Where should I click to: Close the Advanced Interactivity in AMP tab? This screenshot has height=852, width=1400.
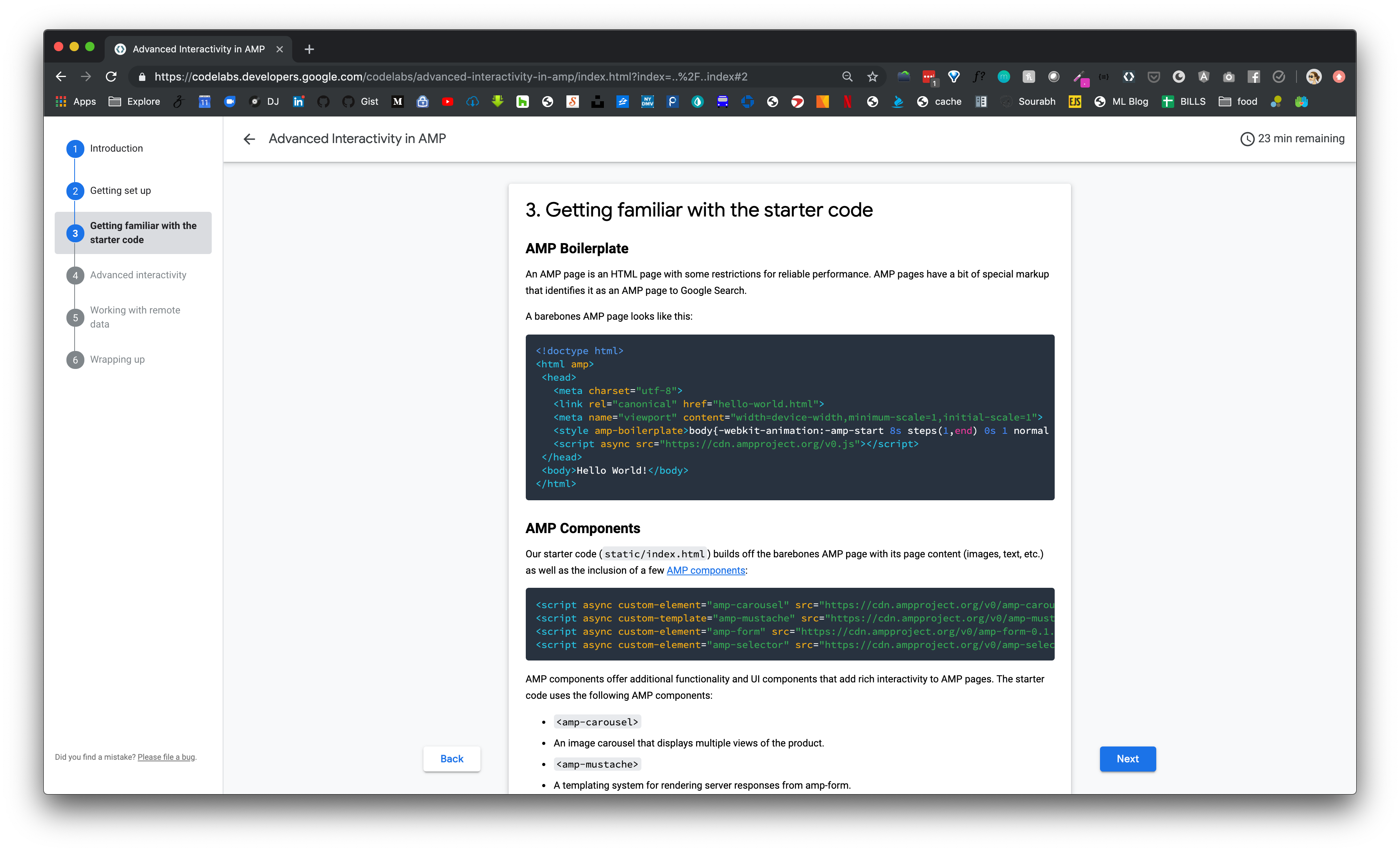coord(280,50)
